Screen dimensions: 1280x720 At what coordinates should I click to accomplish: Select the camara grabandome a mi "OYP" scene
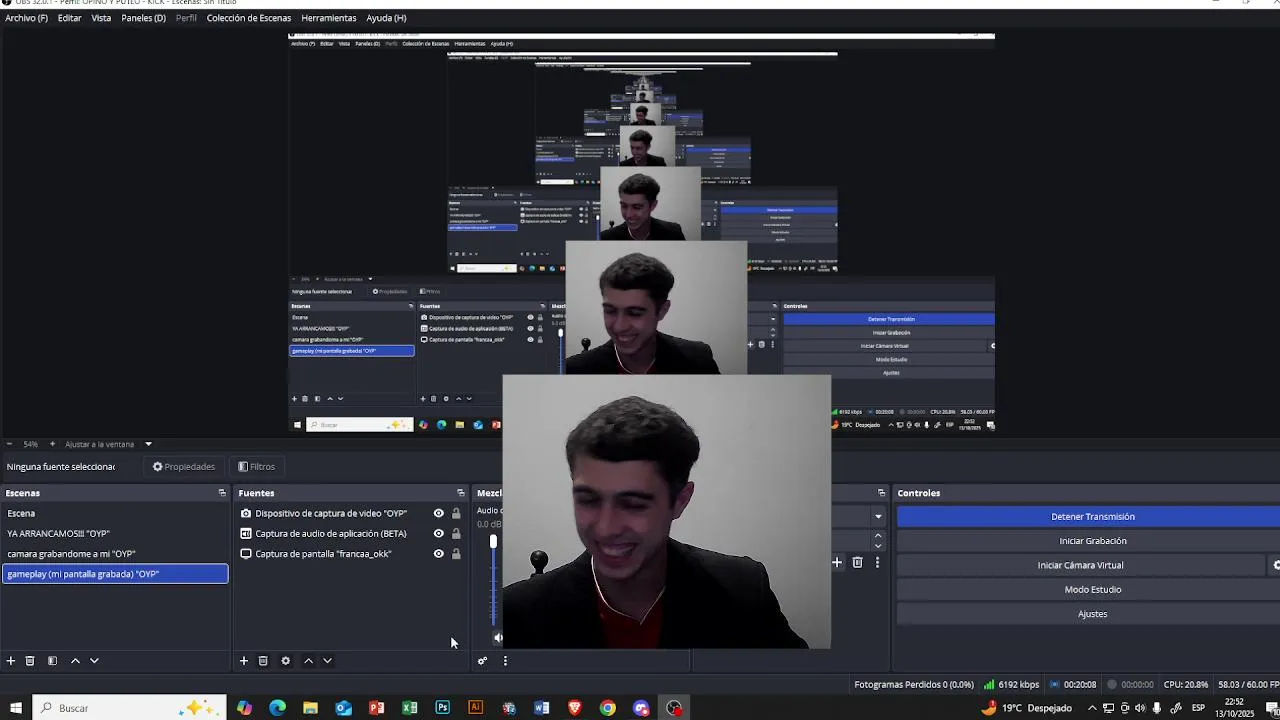pyautogui.click(x=115, y=554)
